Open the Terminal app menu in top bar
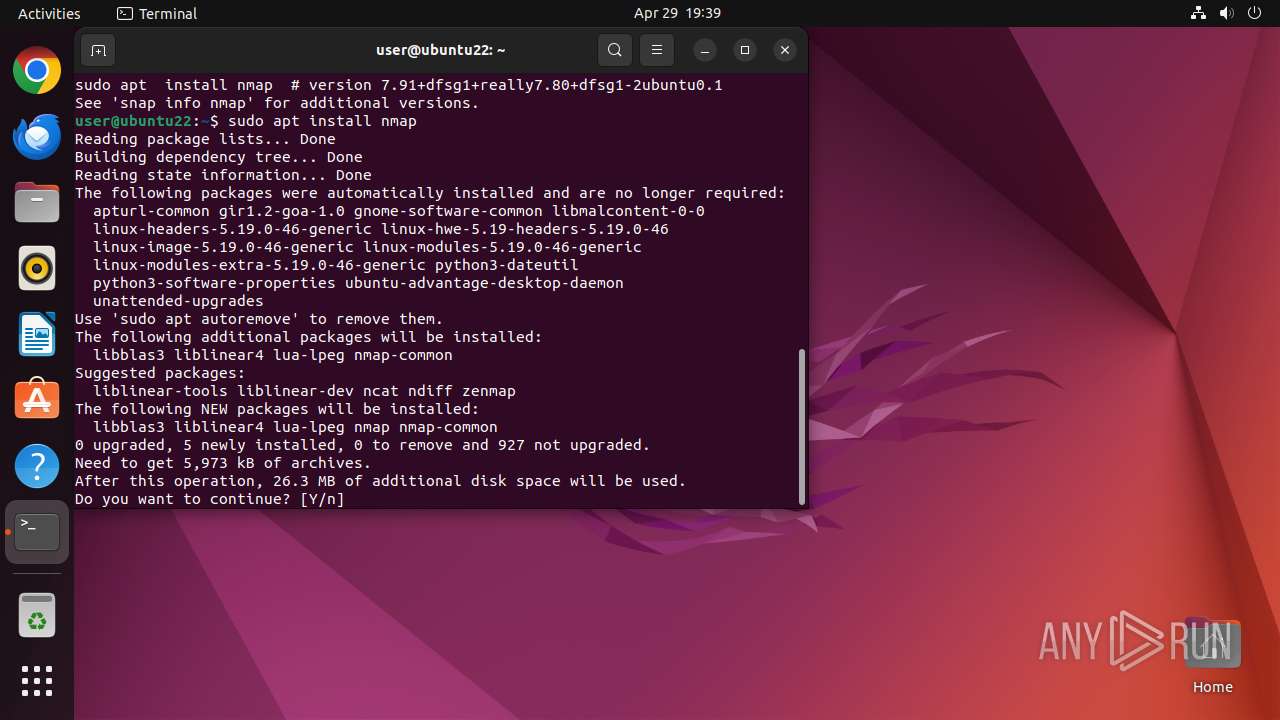 (157, 13)
